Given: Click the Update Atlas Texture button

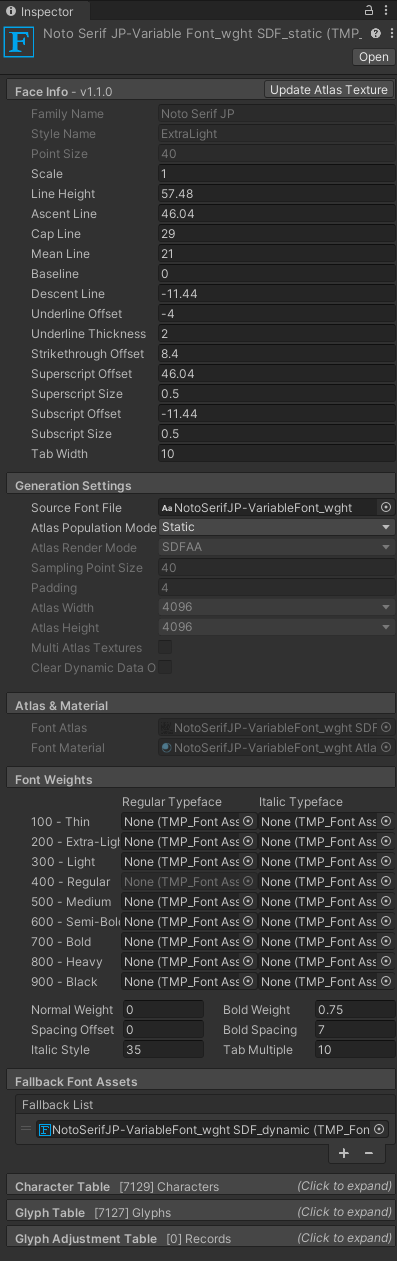Looking at the screenshot, I should coord(329,90).
